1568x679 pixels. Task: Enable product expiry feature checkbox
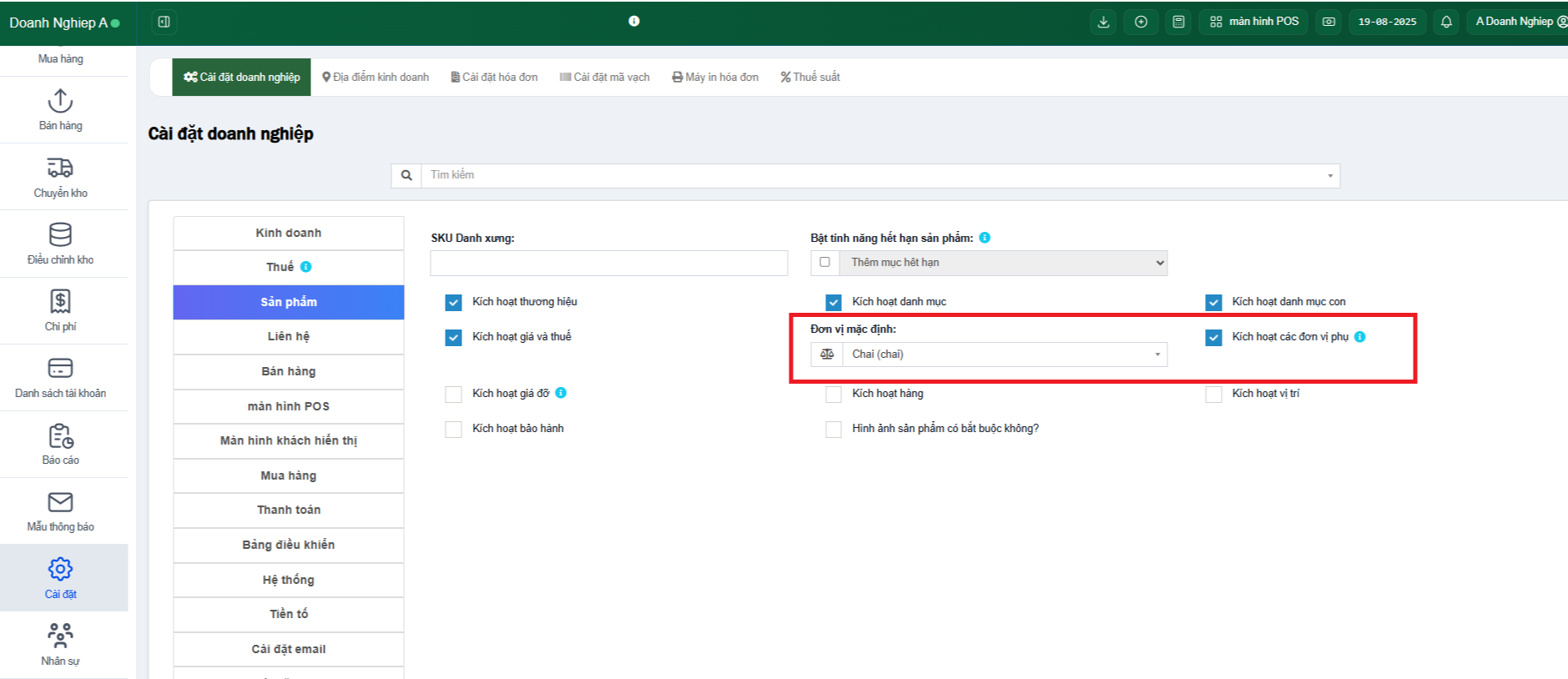click(x=824, y=262)
